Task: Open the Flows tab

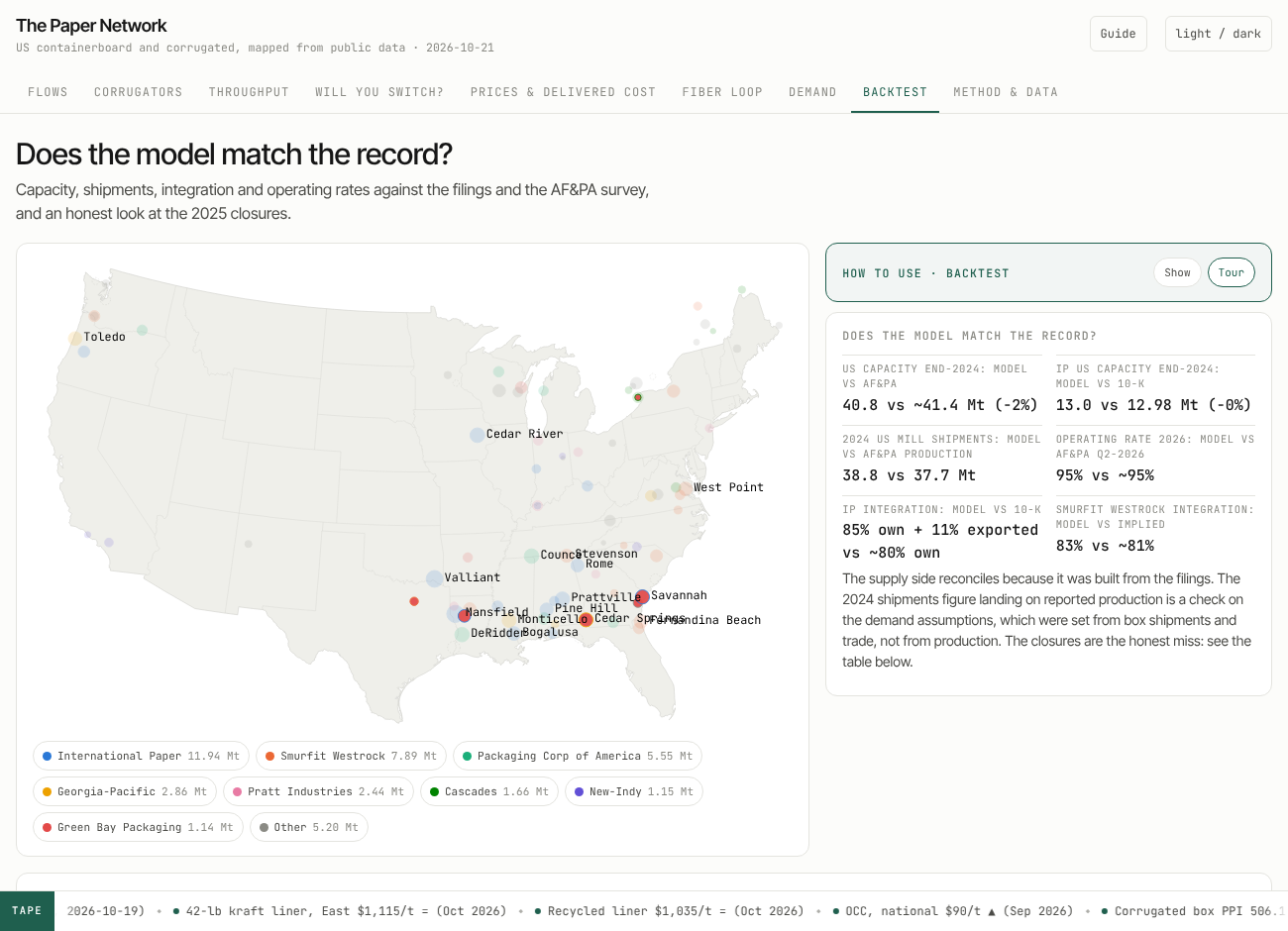Action: point(48,92)
